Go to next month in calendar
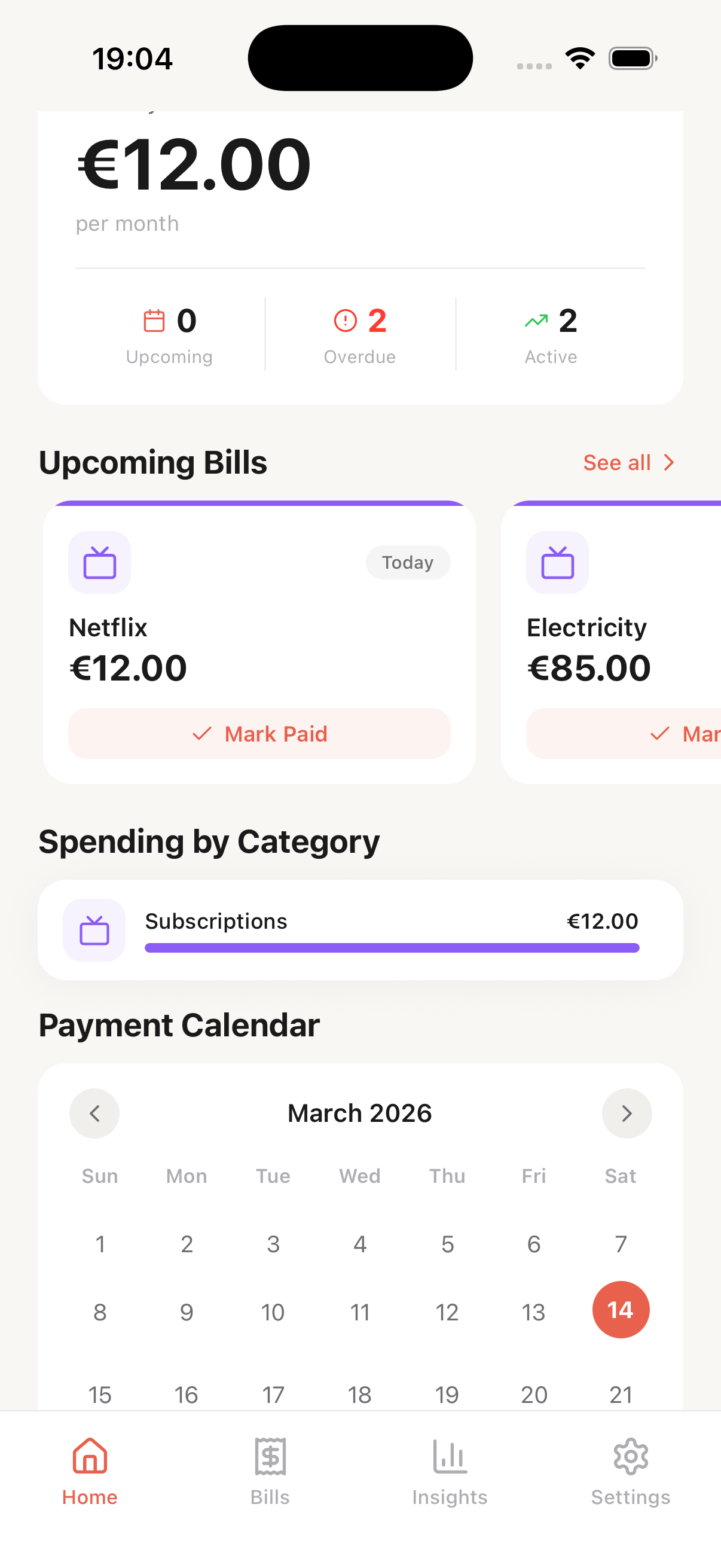 627,1114
